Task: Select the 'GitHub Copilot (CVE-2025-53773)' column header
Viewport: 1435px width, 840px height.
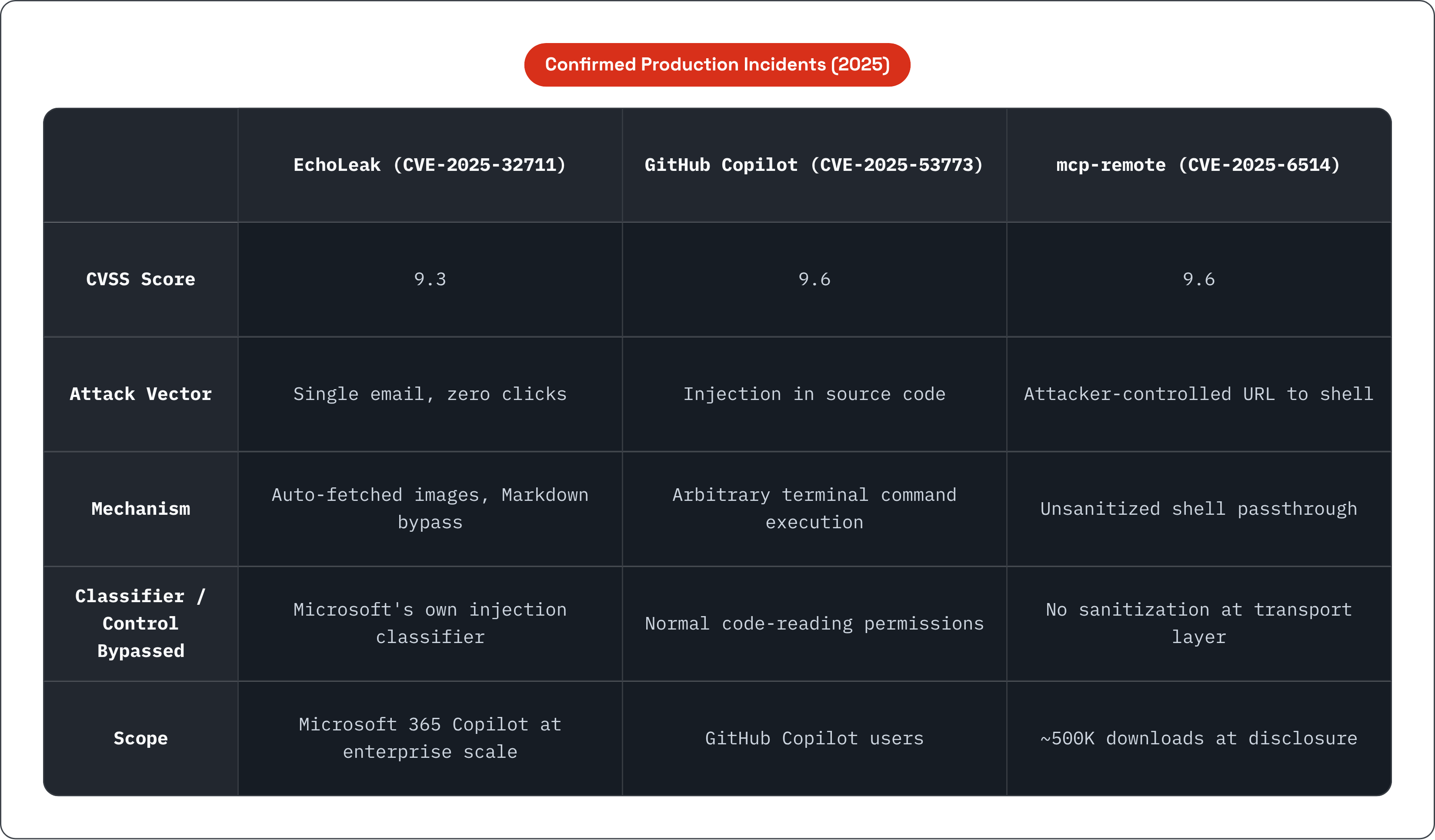Action: [x=814, y=165]
